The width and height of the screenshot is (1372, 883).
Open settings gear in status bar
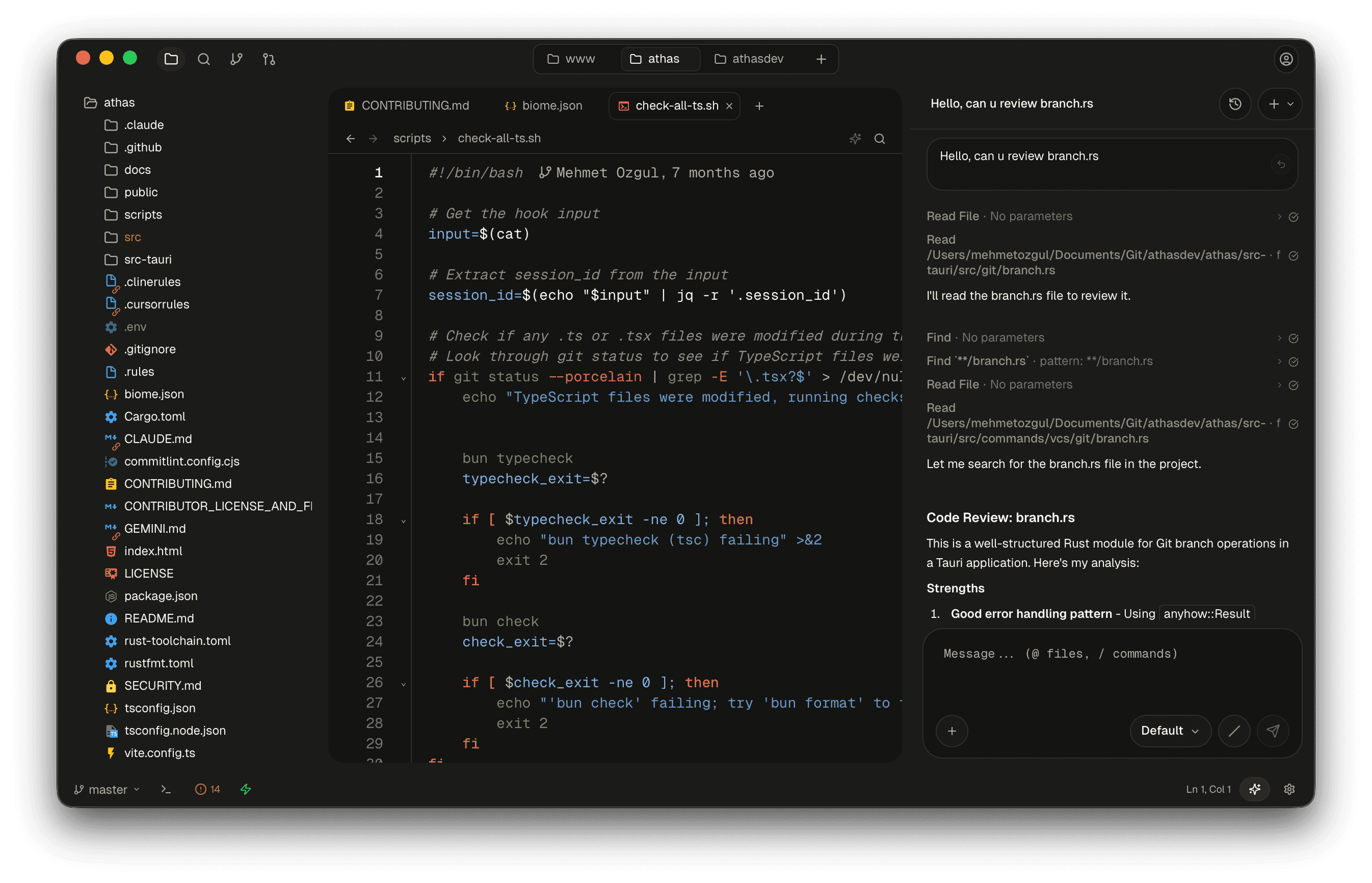(1289, 790)
